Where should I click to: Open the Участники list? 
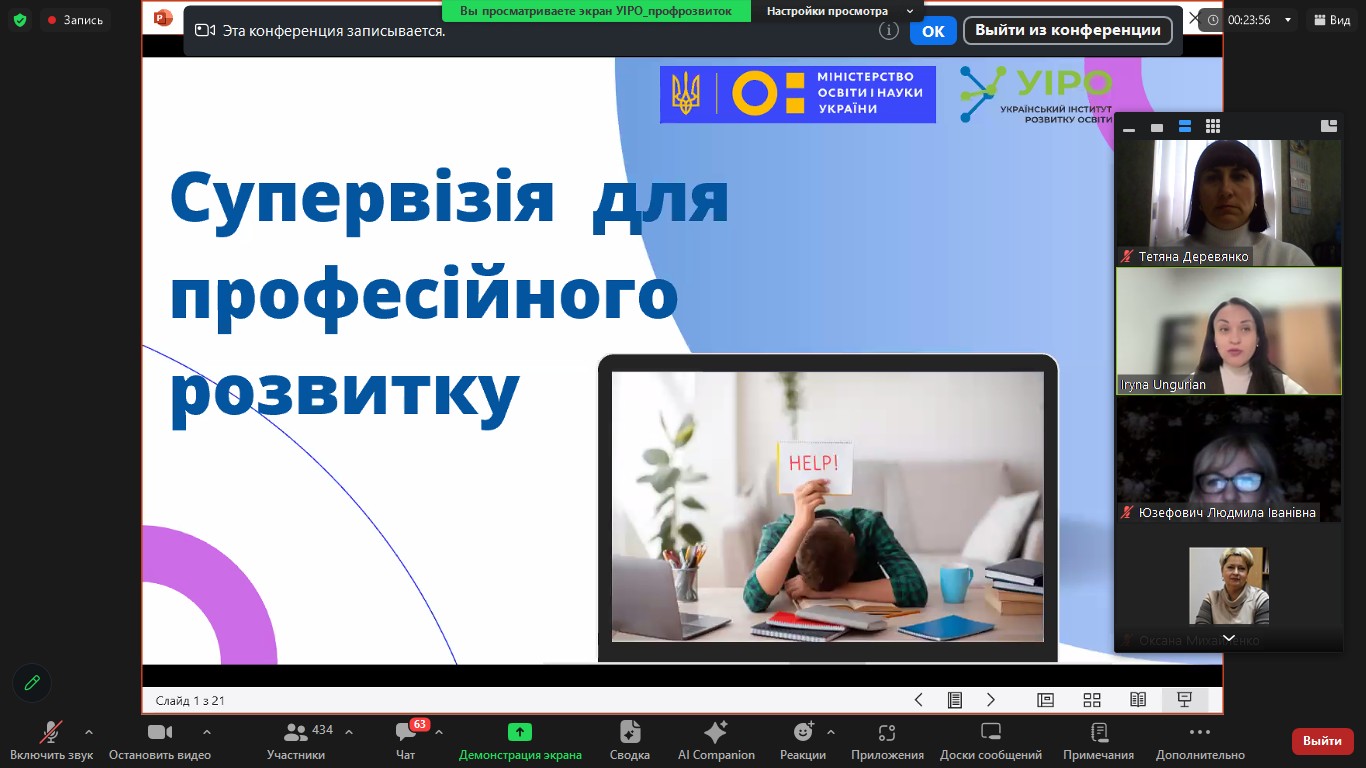296,740
